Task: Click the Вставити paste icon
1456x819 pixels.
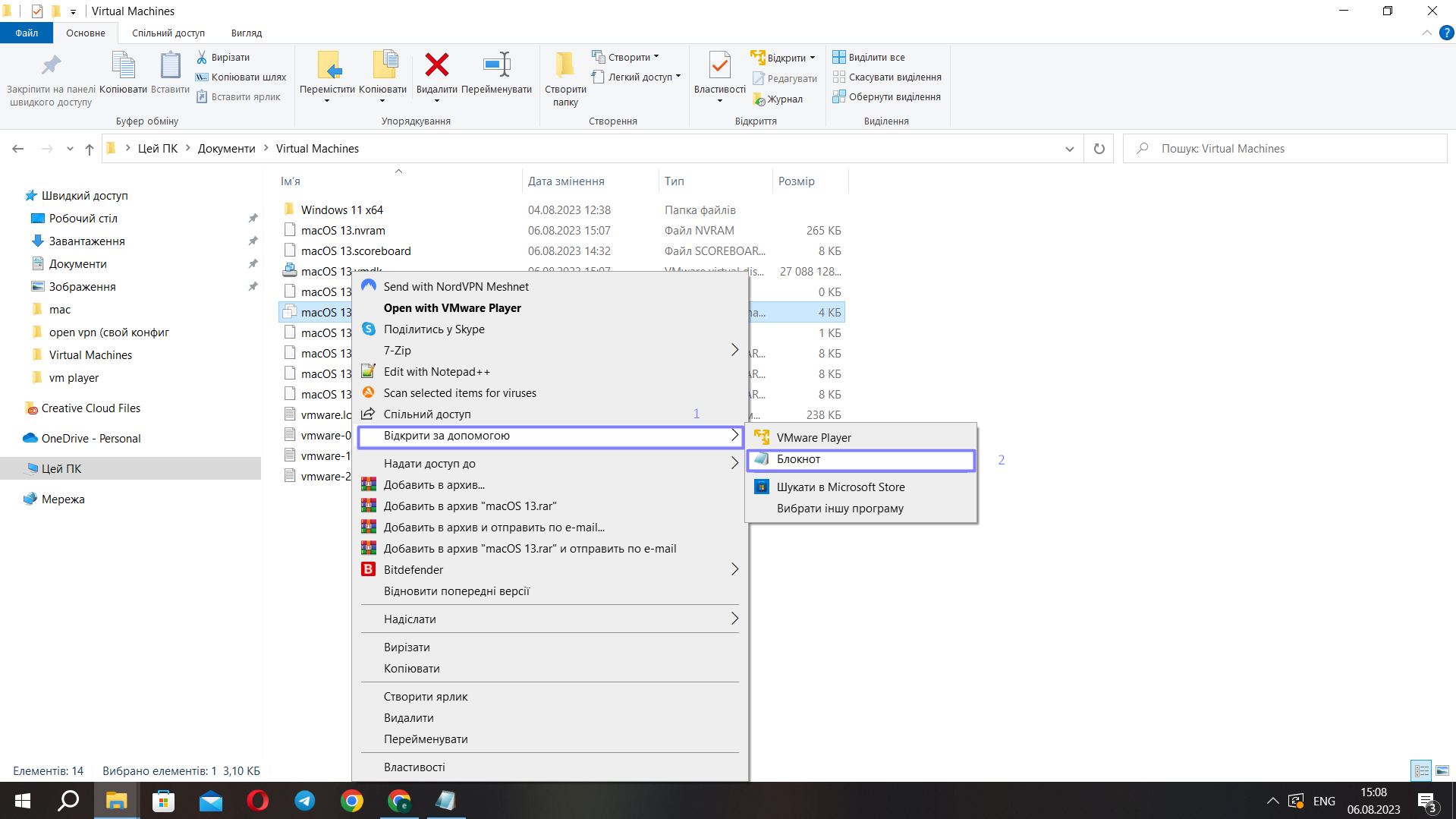Action: click(170, 65)
